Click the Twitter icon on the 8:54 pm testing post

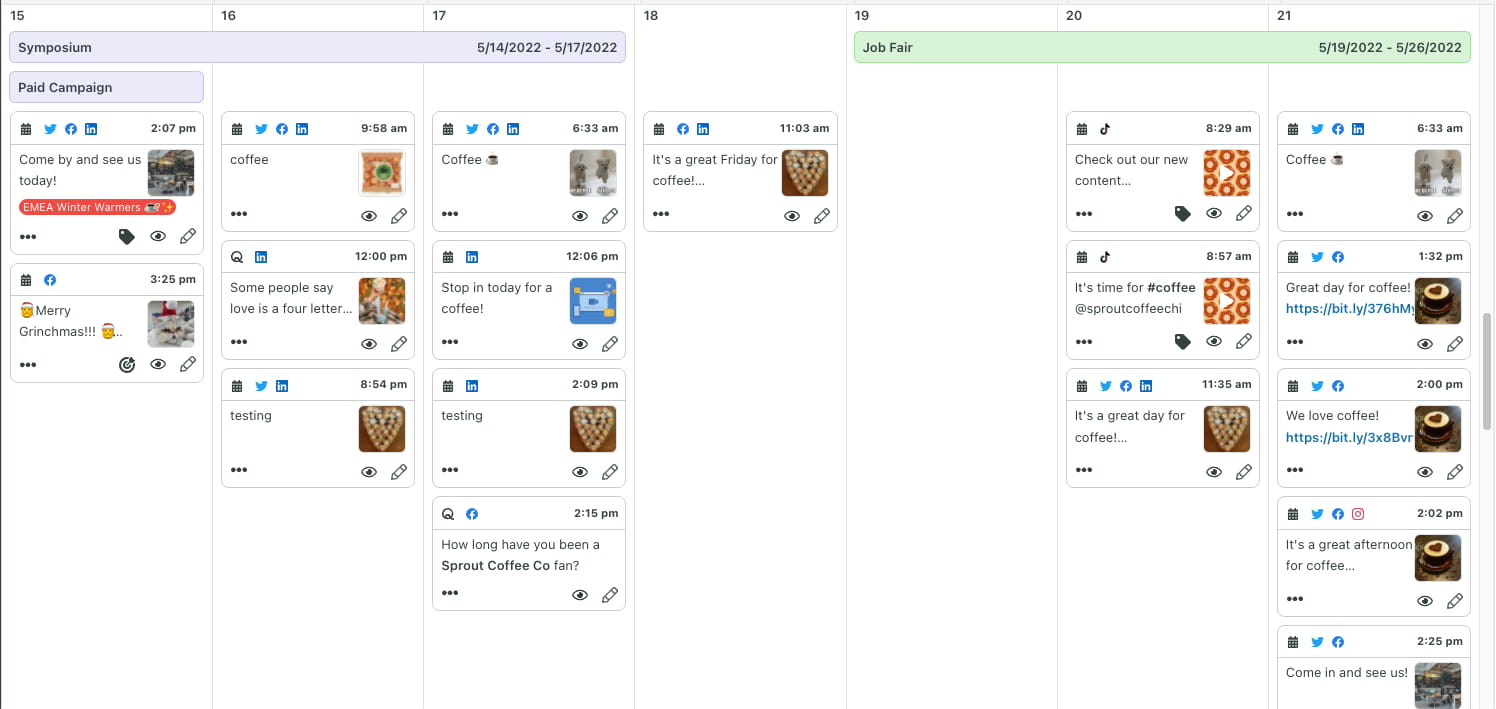click(260, 385)
